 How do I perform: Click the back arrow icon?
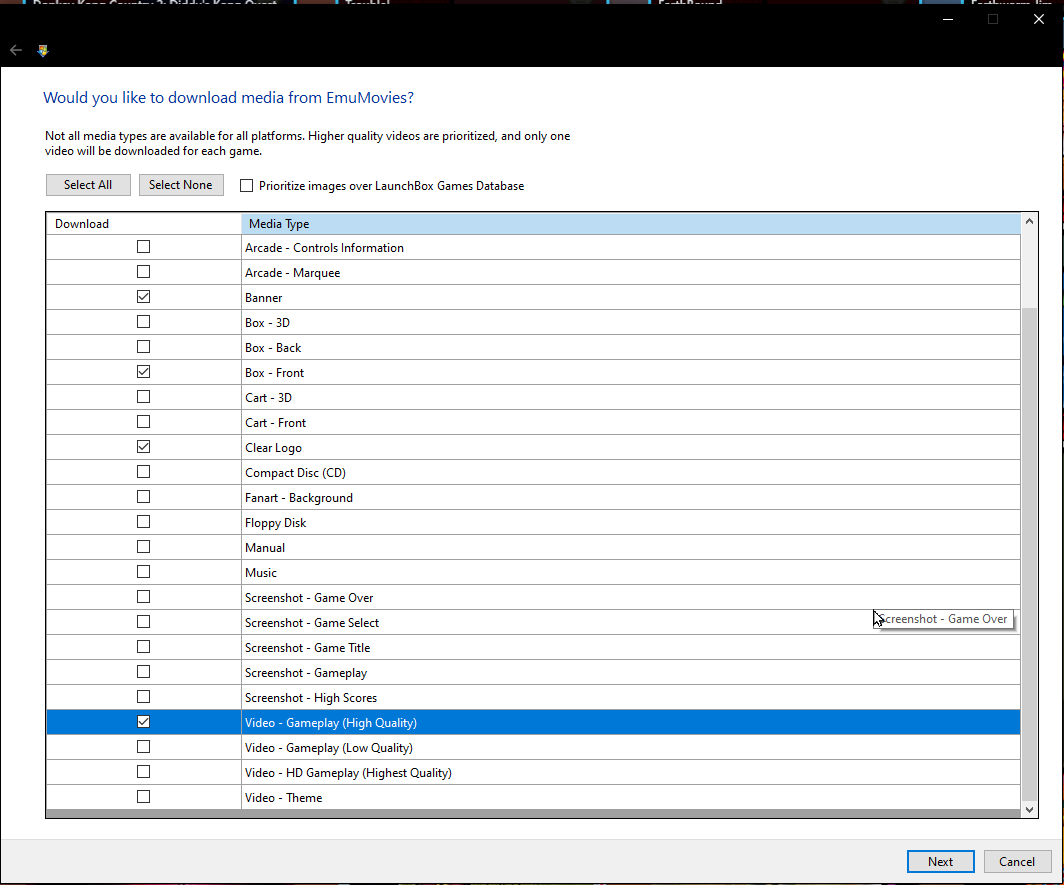click(x=16, y=50)
